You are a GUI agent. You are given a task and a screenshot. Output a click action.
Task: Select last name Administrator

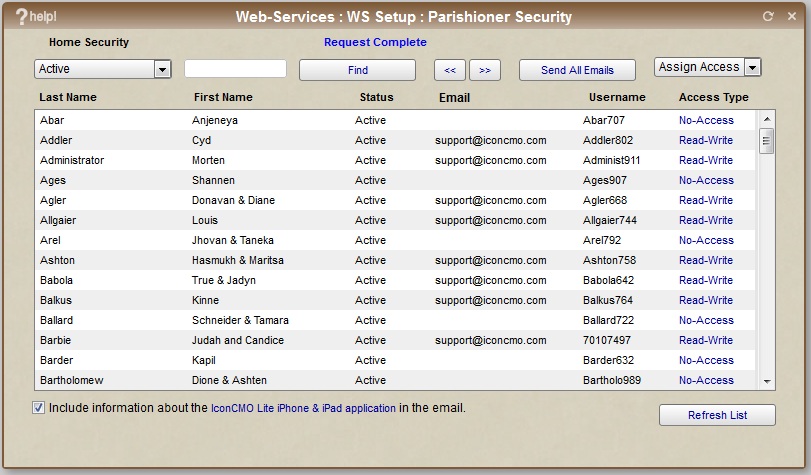(72, 160)
